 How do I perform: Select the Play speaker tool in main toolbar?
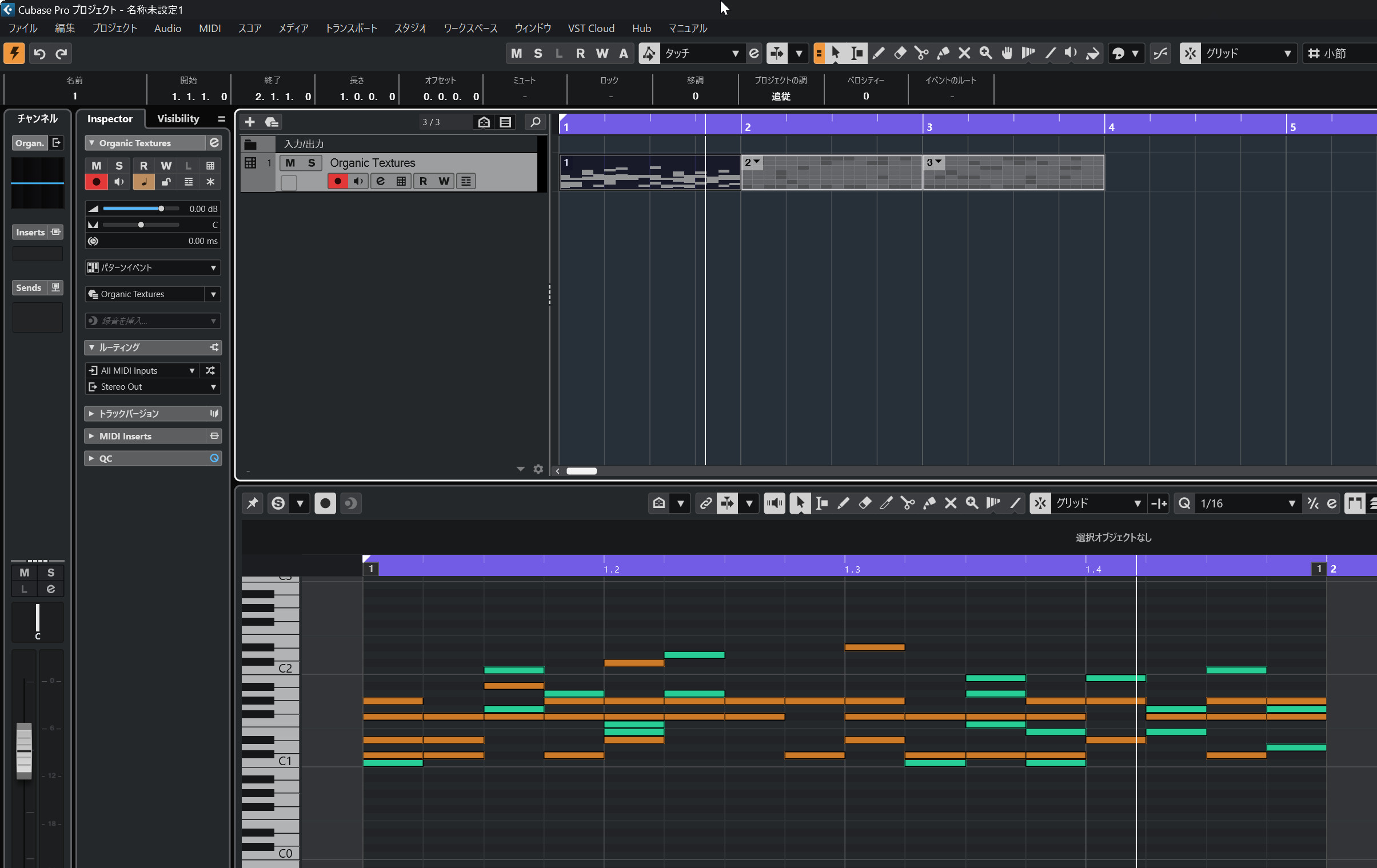(1071, 53)
